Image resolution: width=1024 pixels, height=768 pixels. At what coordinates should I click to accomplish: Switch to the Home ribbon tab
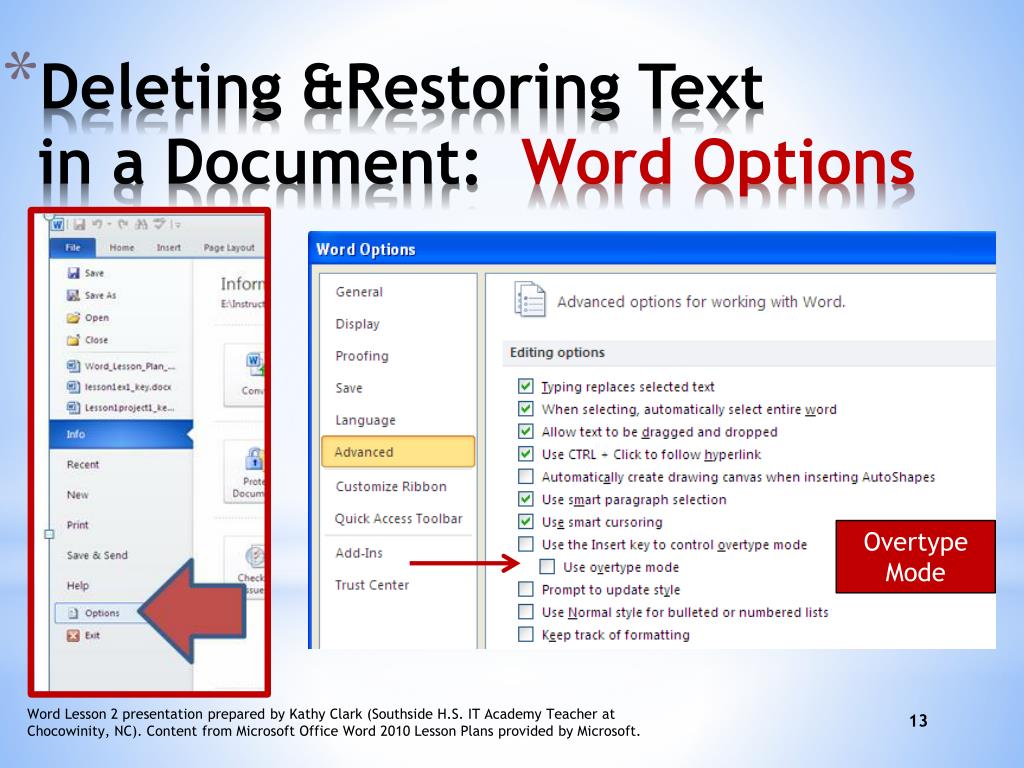pyautogui.click(x=121, y=248)
